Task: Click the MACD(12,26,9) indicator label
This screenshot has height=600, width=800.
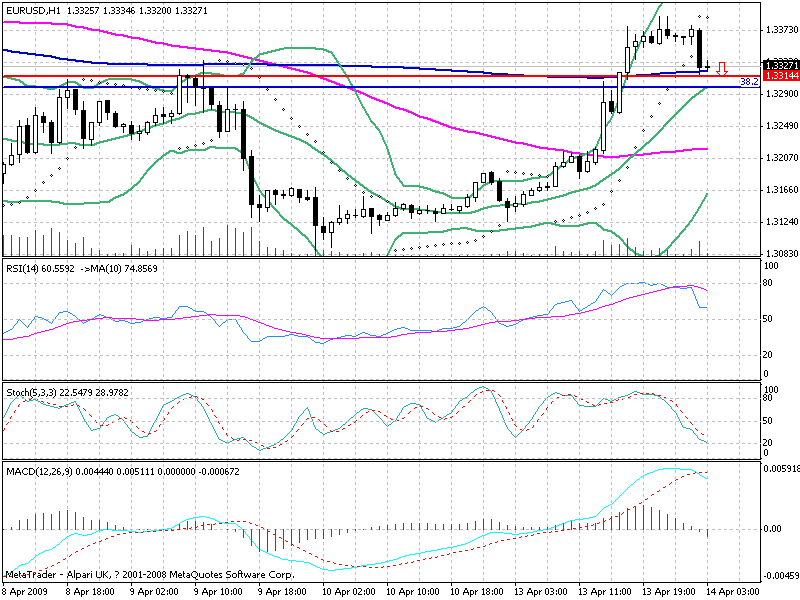Action: tap(122, 471)
